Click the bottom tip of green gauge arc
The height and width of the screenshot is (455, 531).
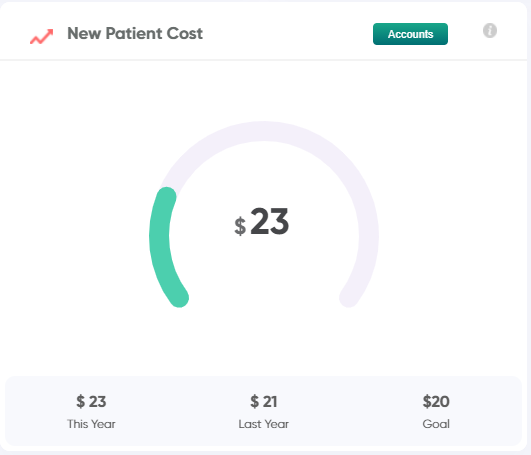point(179,298)
